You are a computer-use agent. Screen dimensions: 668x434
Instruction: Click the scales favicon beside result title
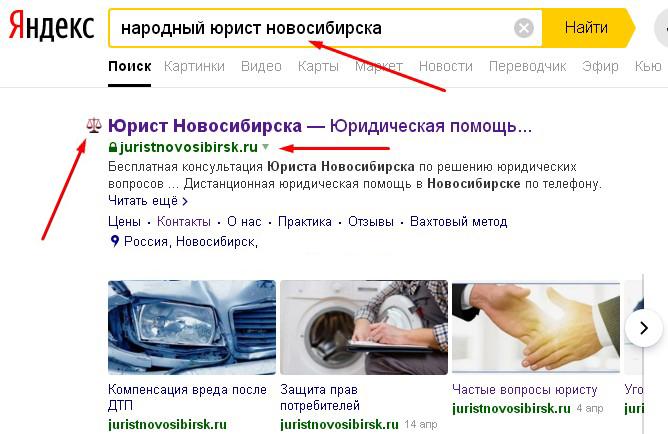[x=94, y=126]
